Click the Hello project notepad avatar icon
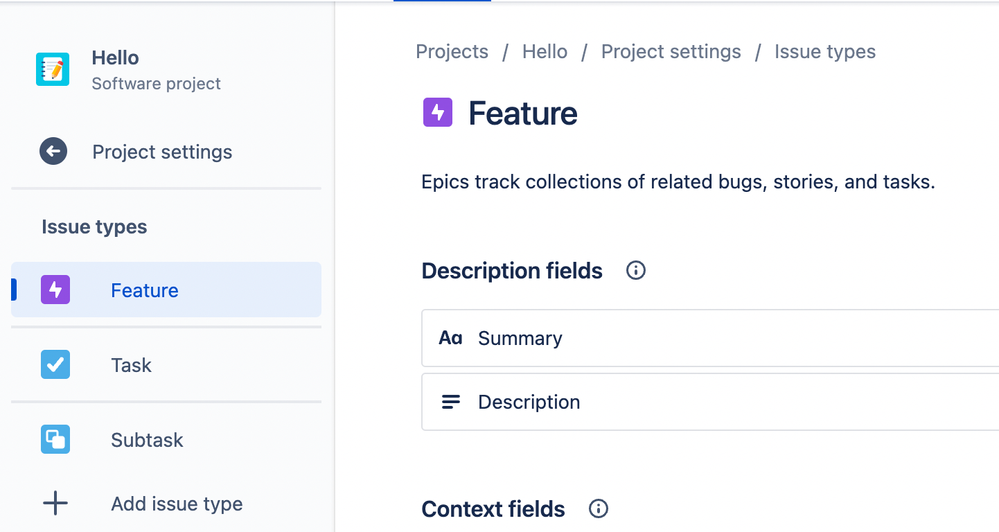 coord(52,69)
